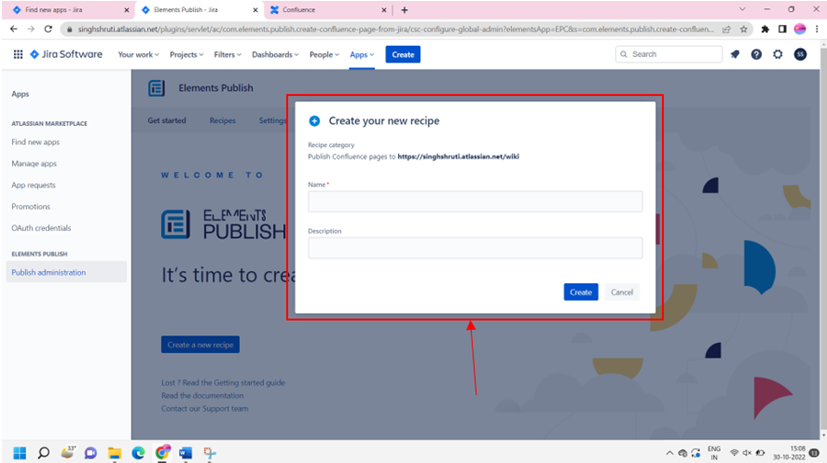This screenshot has height=463, width=827.
Task: Open the Chat app on the taskbar
Action: point(91,453)
